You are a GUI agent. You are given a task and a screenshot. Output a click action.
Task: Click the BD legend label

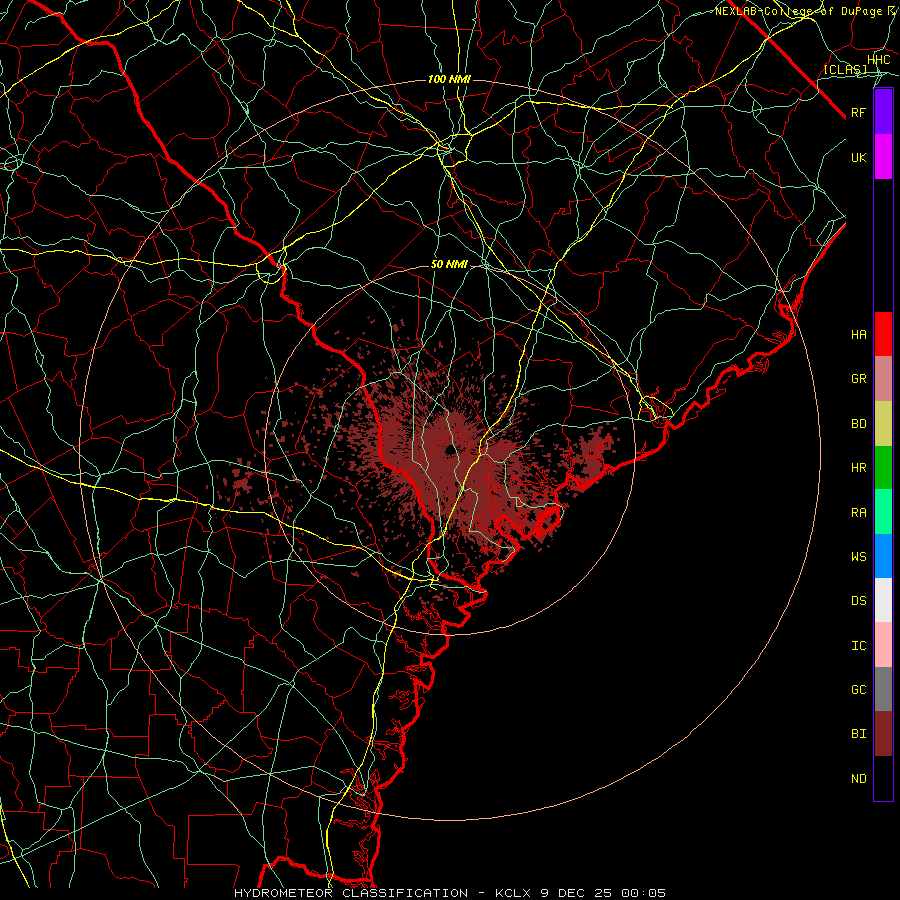tap(858, 424)
